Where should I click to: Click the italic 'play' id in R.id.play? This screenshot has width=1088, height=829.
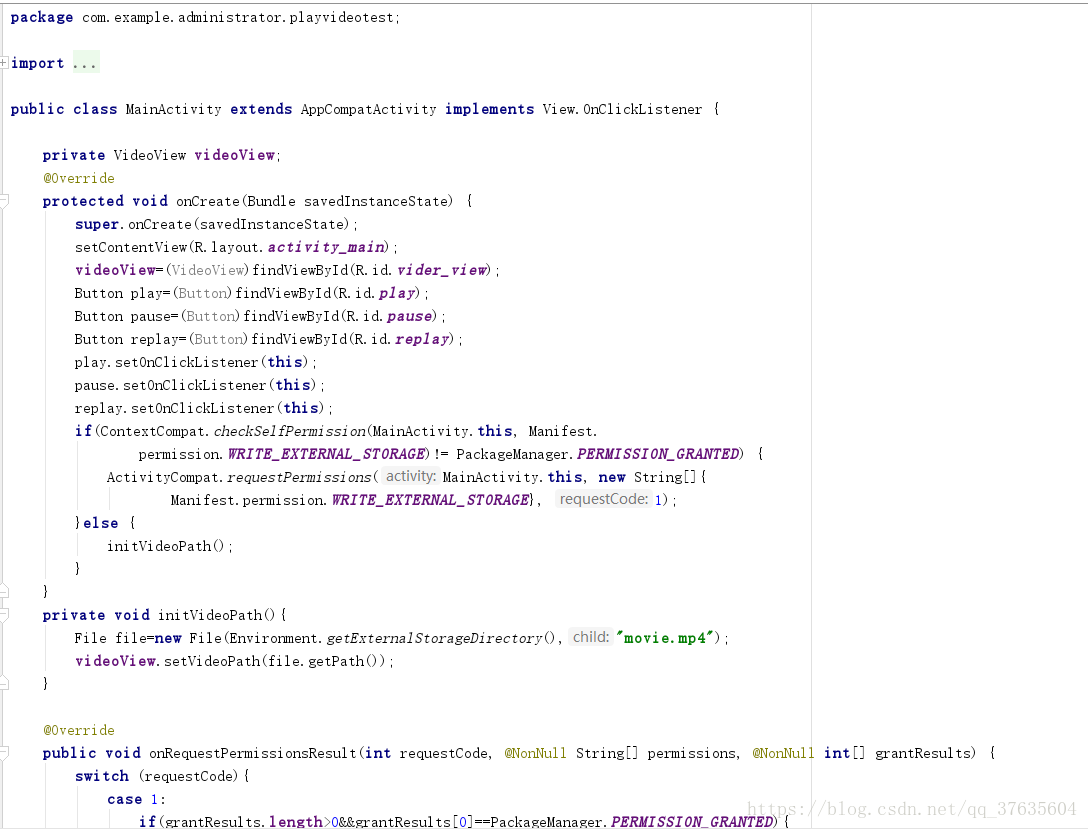(396, 293)
